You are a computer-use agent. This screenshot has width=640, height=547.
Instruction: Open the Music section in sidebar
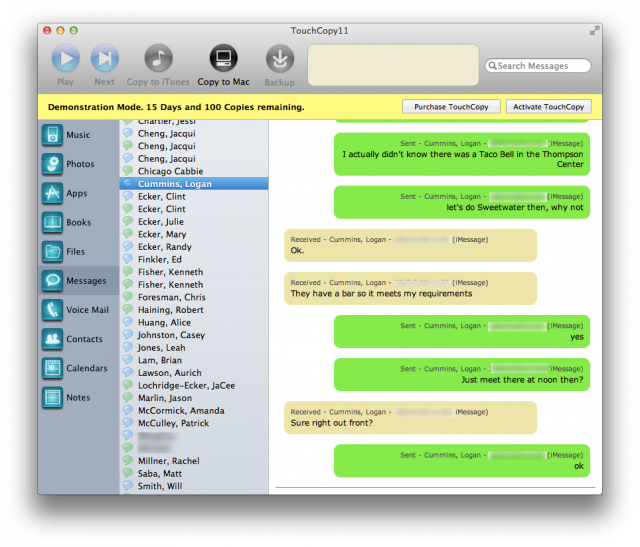pyautogui.click(x=78, y=135)
